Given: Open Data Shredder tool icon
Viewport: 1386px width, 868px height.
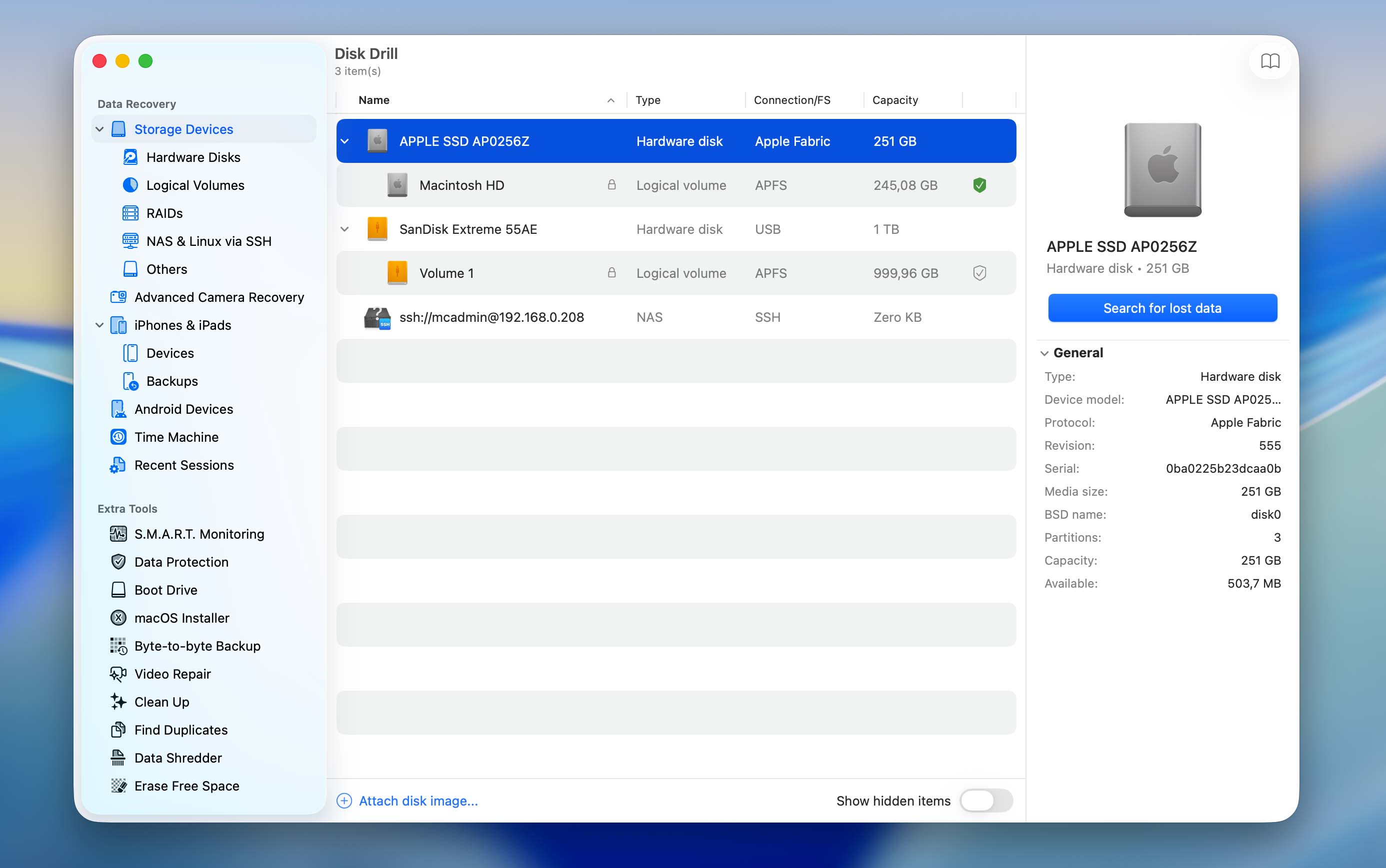Looking at the screenshot, I should coord(118,758).
